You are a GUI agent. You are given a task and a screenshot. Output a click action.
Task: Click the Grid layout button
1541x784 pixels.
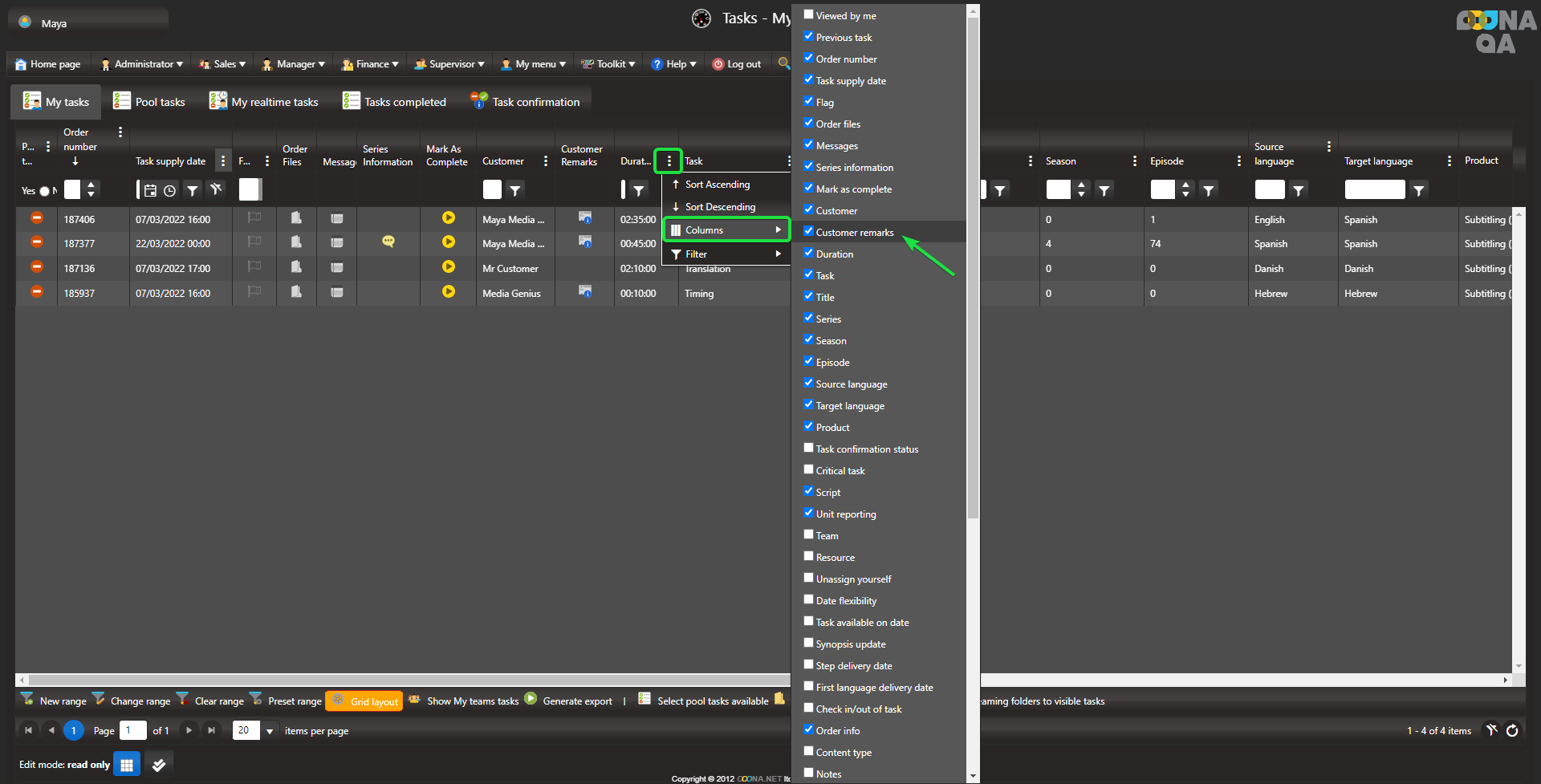coord(364,701)
